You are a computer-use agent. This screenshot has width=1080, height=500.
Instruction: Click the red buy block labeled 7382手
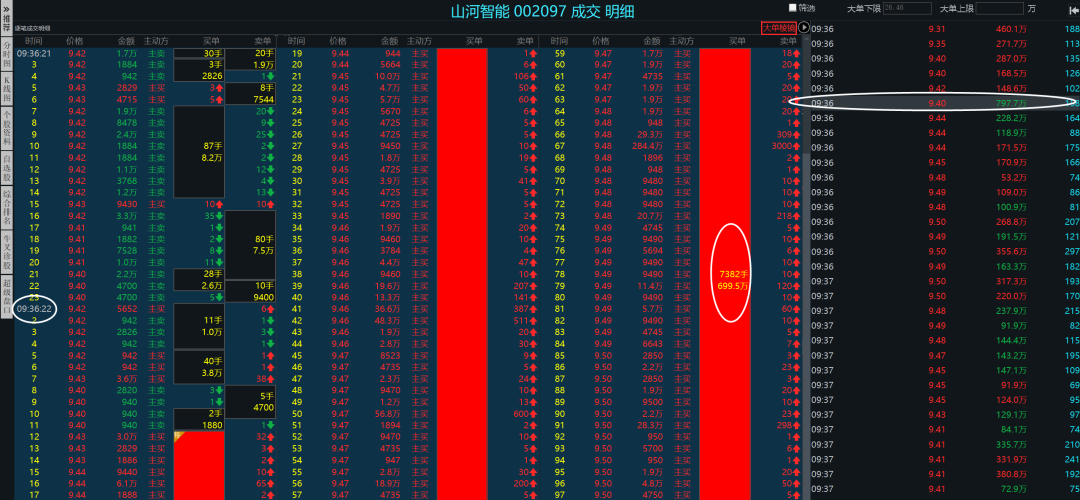pyautogui.click(x=724, y=272)
